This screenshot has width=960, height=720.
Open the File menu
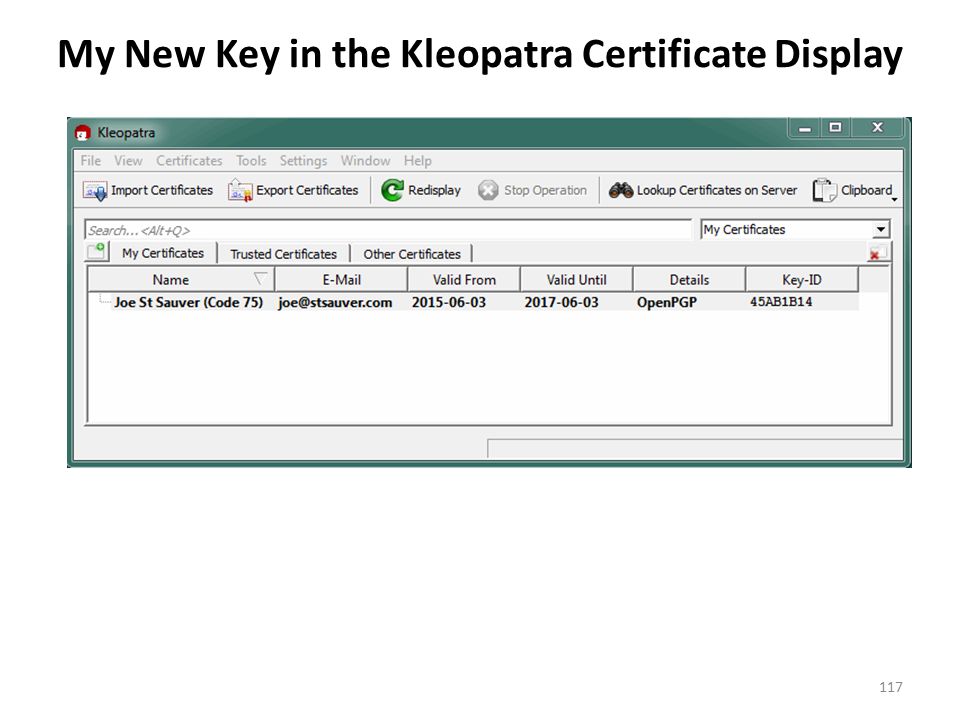coord(91,161)
